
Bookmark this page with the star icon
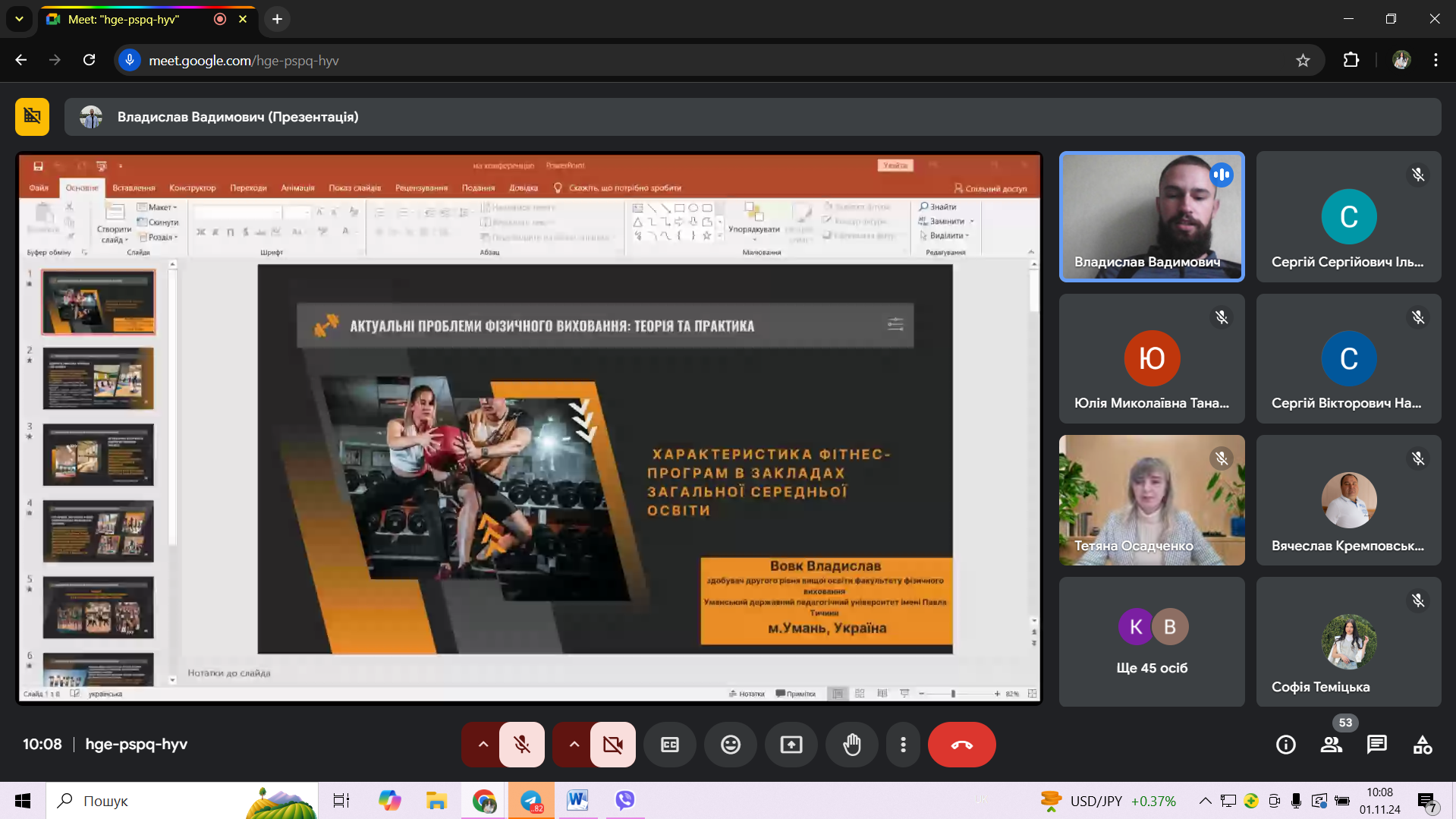(x=1303, y=60)
